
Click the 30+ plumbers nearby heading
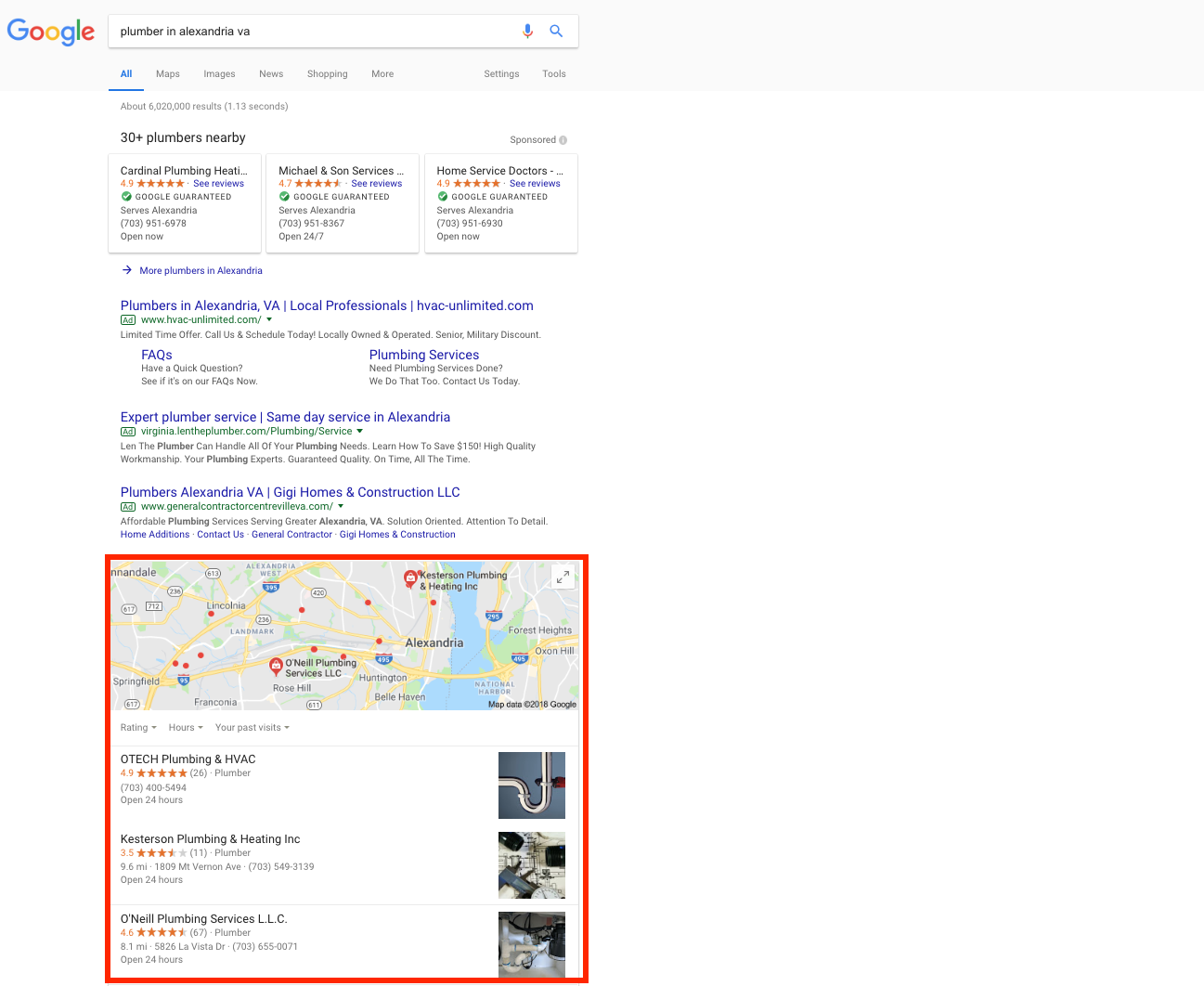(183, 137)
